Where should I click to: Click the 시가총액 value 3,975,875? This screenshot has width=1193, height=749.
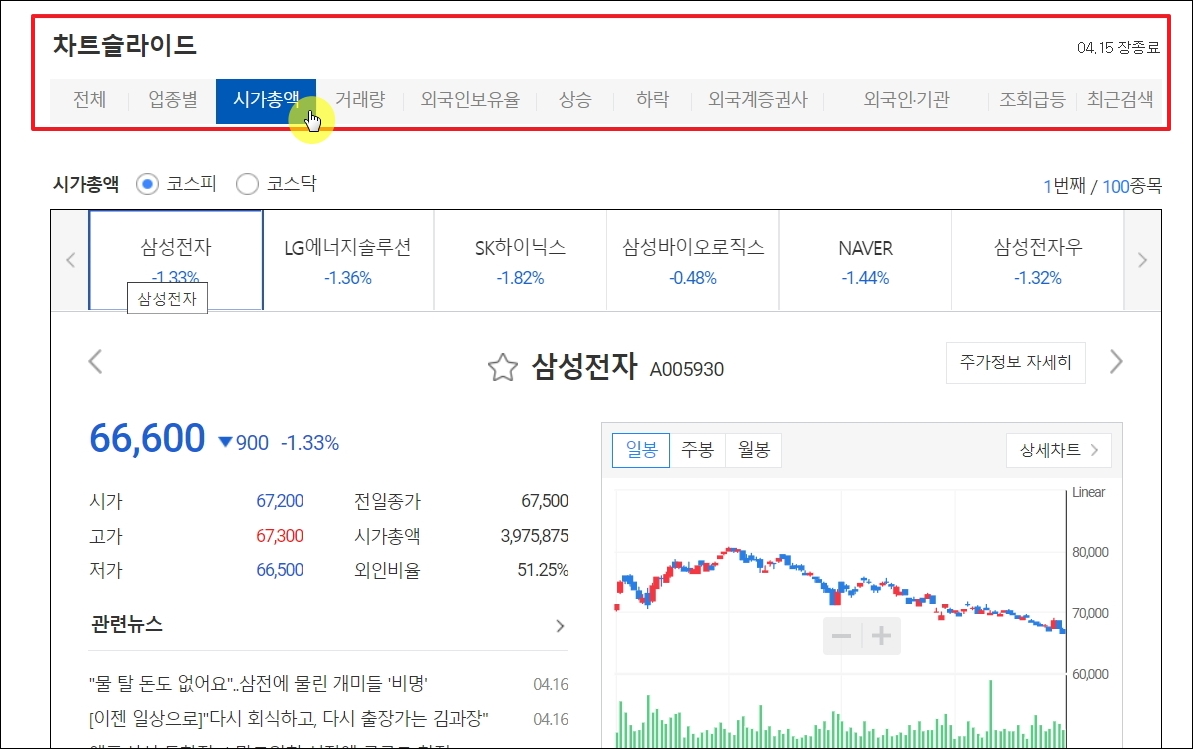tap(534, 536)
